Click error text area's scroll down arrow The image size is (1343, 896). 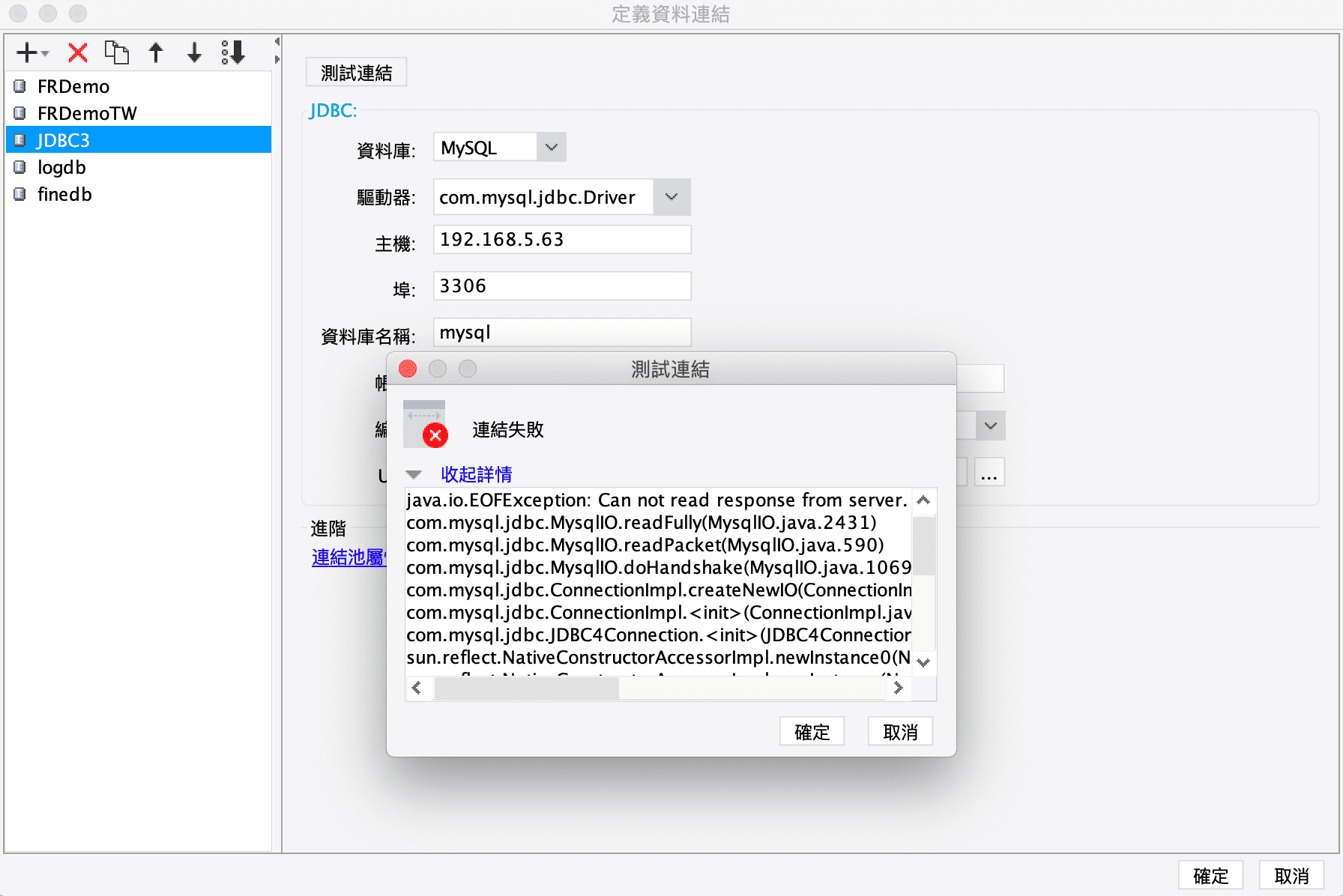(x=924, y=662)
